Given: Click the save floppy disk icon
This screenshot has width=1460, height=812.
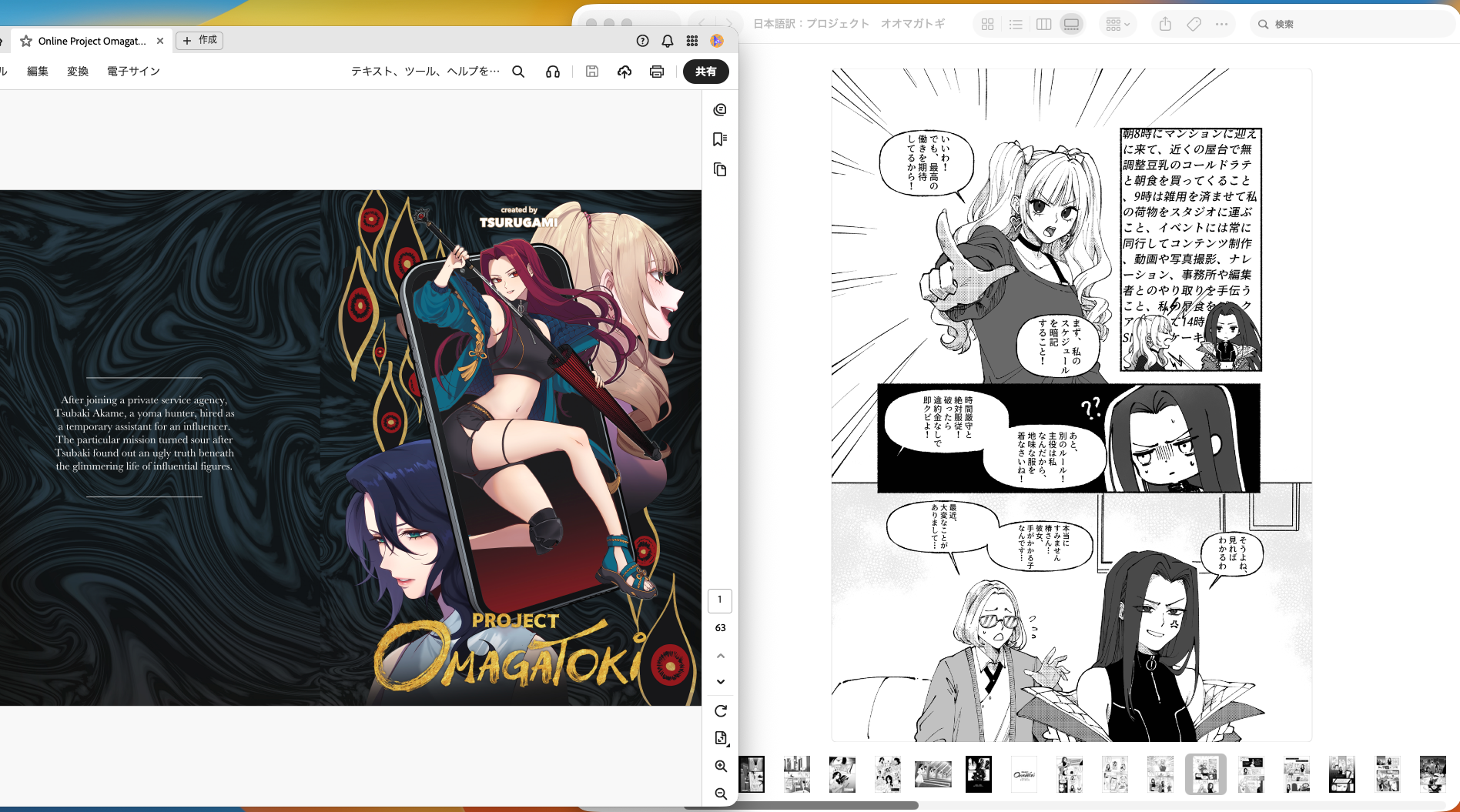Looking at the screenshot, I should (x=592, y=72).
